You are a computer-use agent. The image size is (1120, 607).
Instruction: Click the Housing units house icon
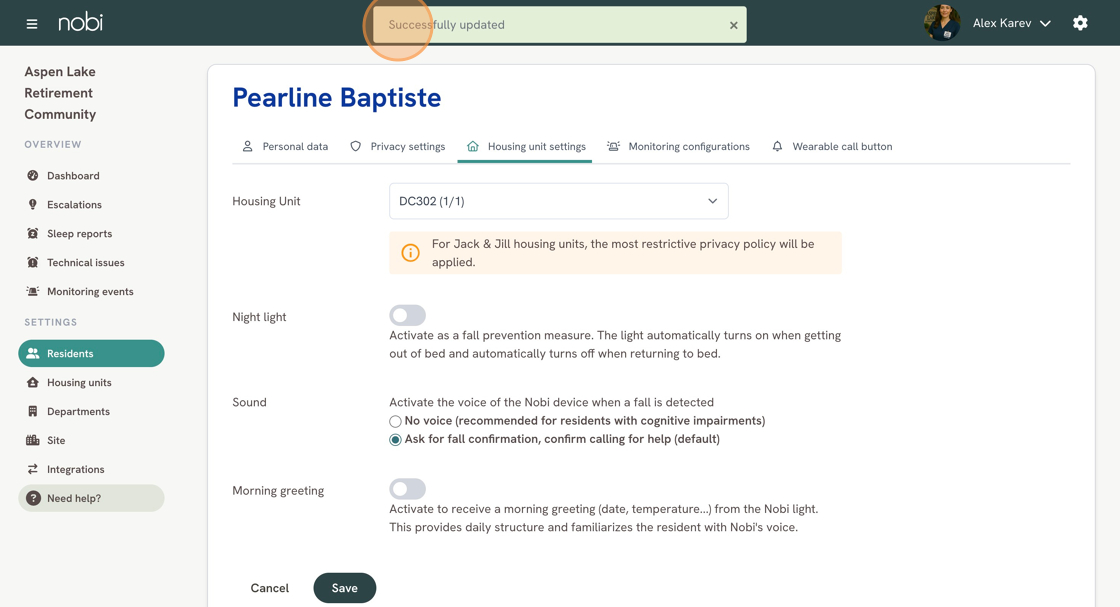point(32,383)
